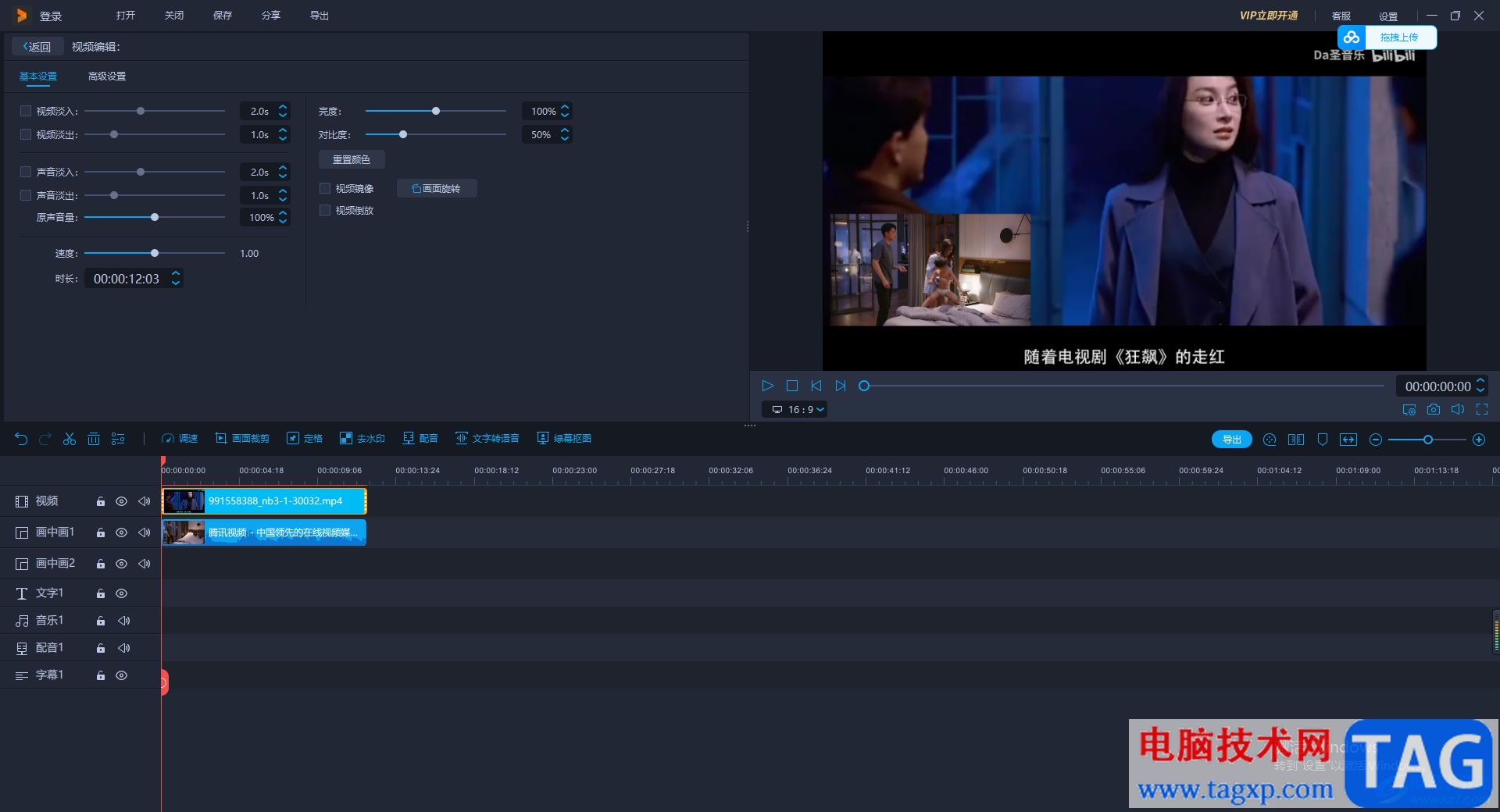1500x812 pixels.
Task: Open the 文字转语音 text-to-speech tool
Action: (x=487, y=439)
